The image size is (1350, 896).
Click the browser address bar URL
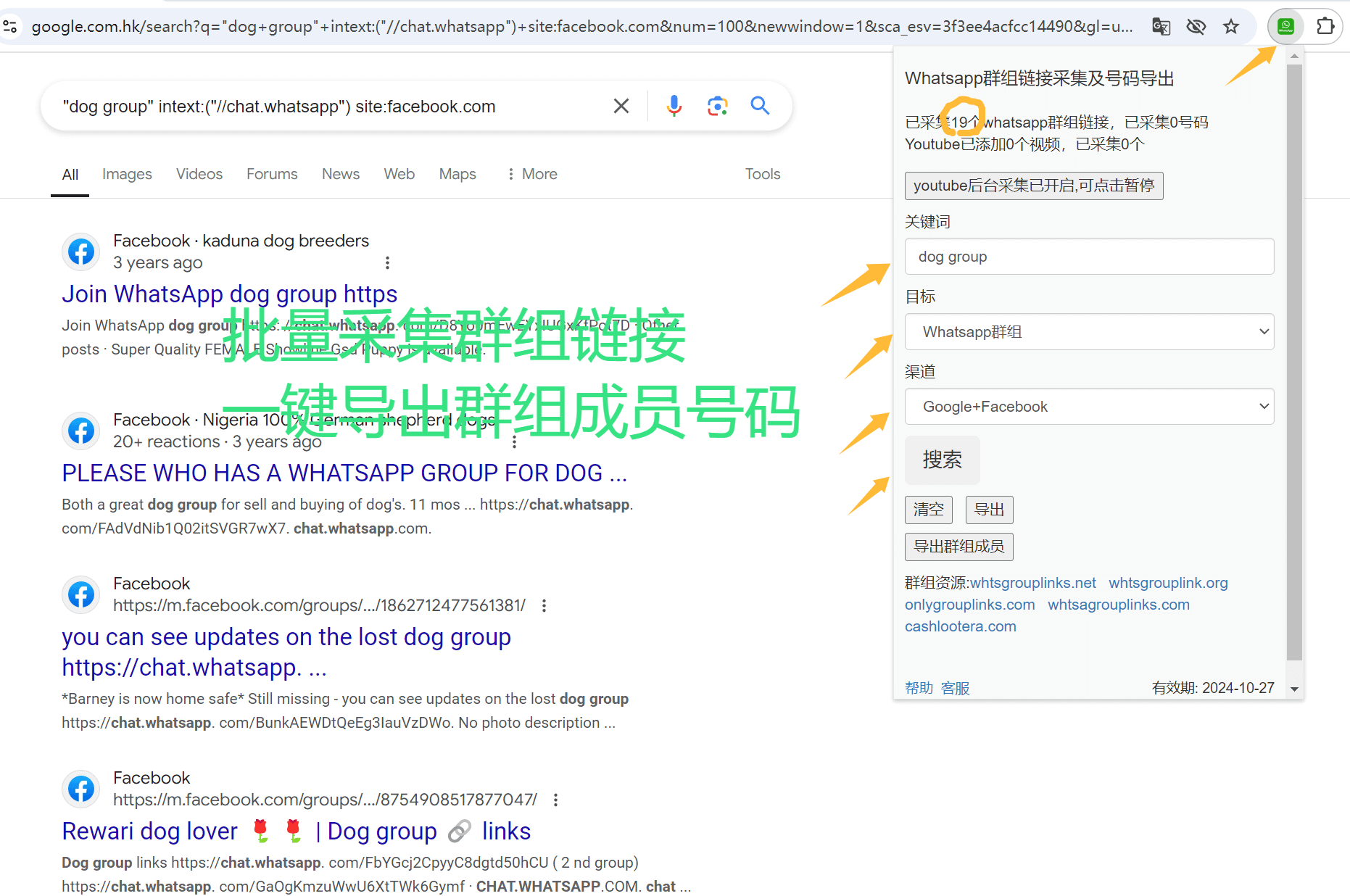(581, 27)
